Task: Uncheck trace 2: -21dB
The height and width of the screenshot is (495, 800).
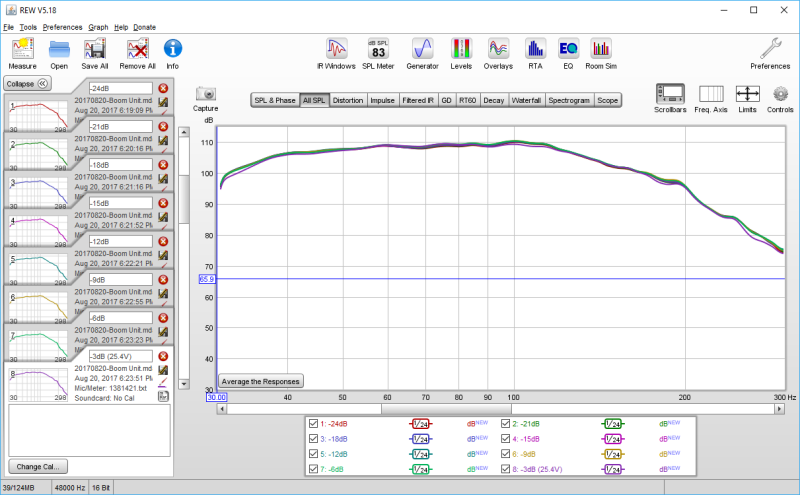Action: point(506,424)
